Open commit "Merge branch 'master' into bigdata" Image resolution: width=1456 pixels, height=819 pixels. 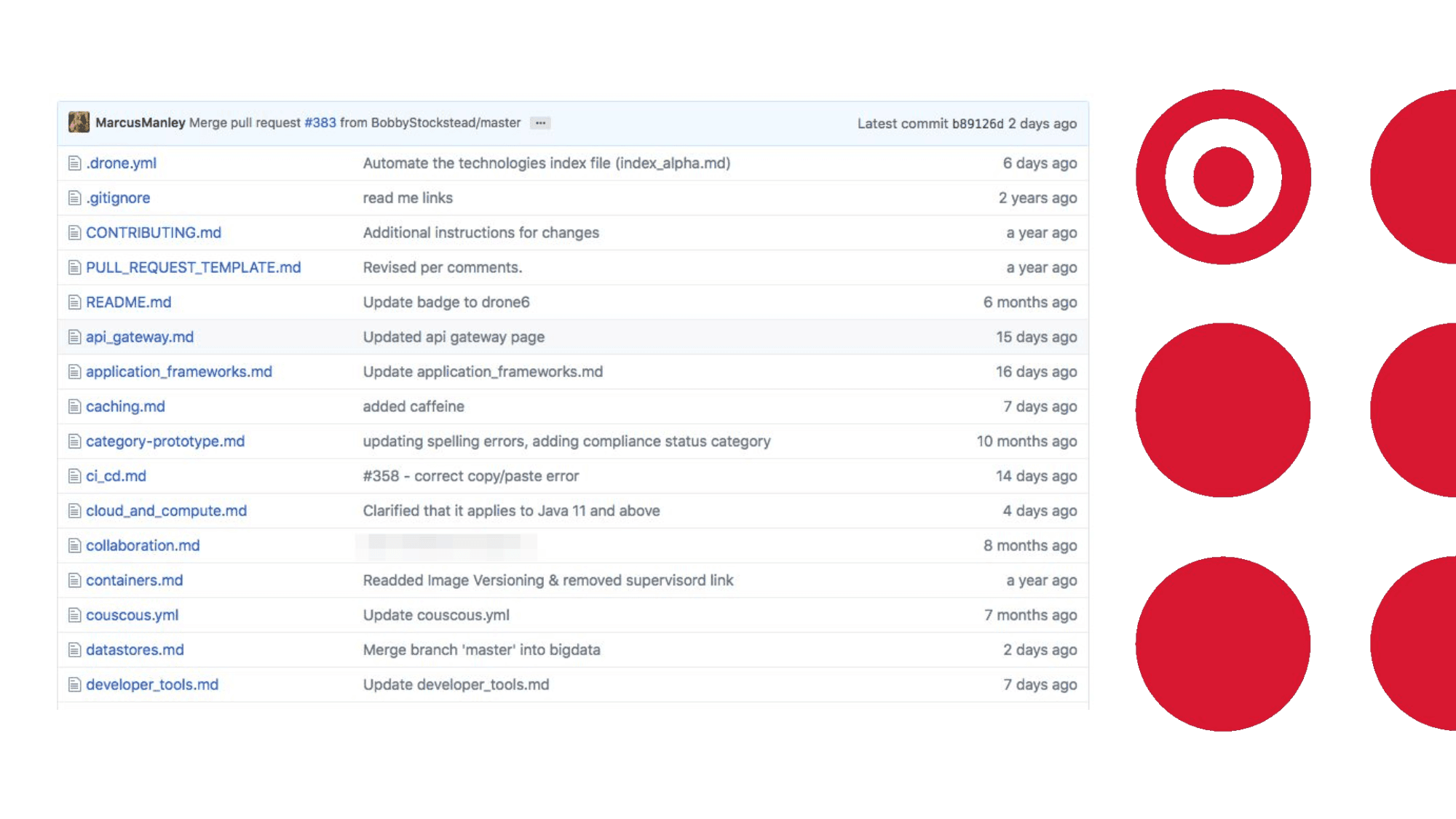(x=481, y=650)
